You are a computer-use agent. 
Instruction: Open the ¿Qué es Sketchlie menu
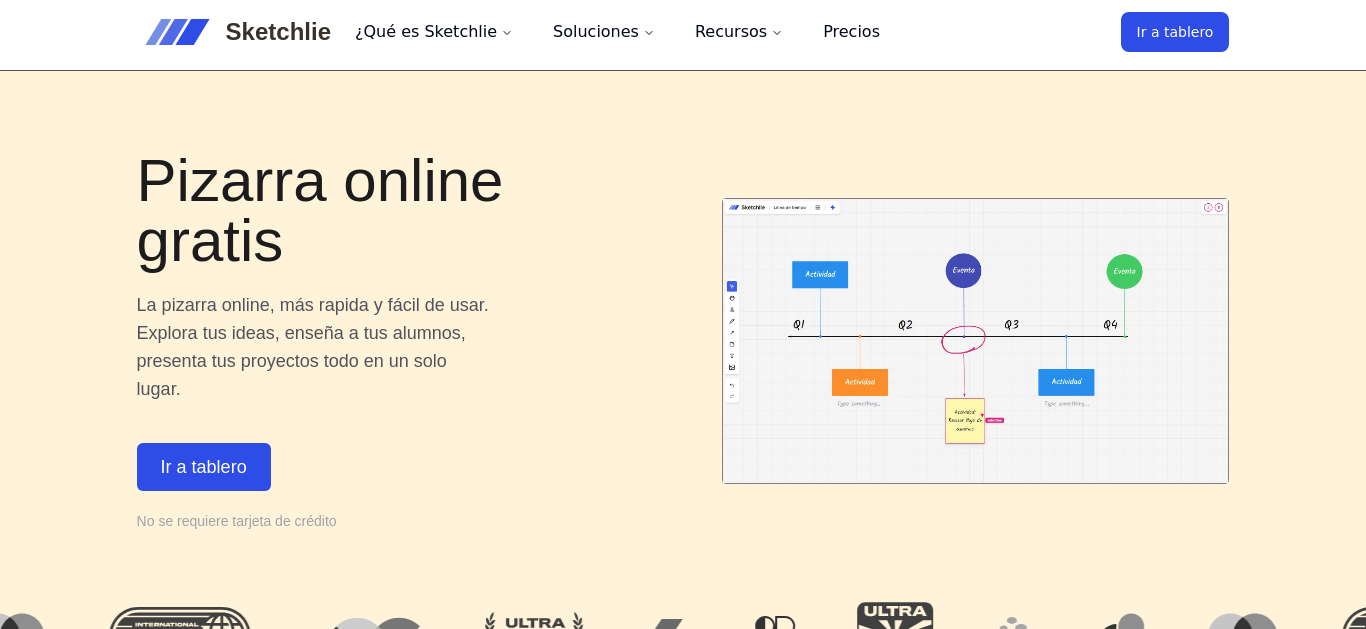click(x=433, y=32)
